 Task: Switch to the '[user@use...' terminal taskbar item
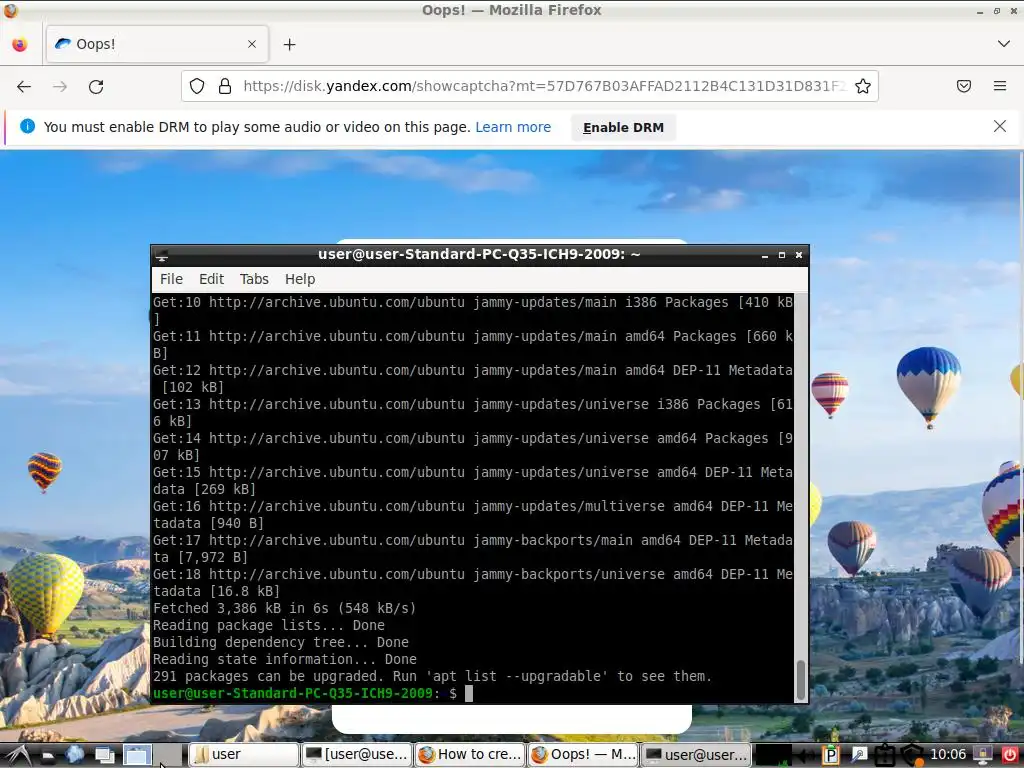coord(357,754)
